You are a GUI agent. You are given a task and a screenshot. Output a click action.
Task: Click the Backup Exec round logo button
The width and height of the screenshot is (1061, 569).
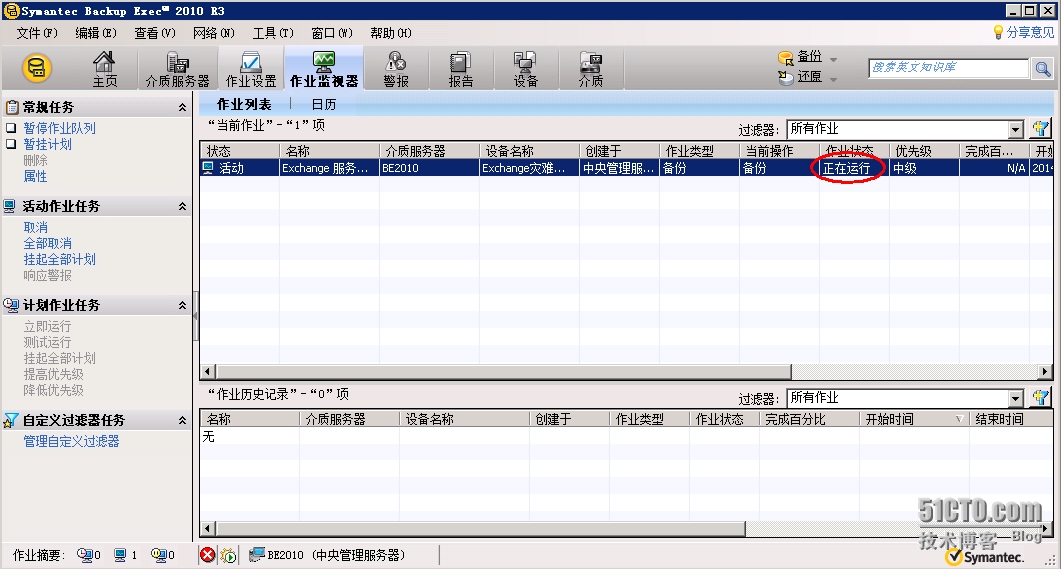37,68
